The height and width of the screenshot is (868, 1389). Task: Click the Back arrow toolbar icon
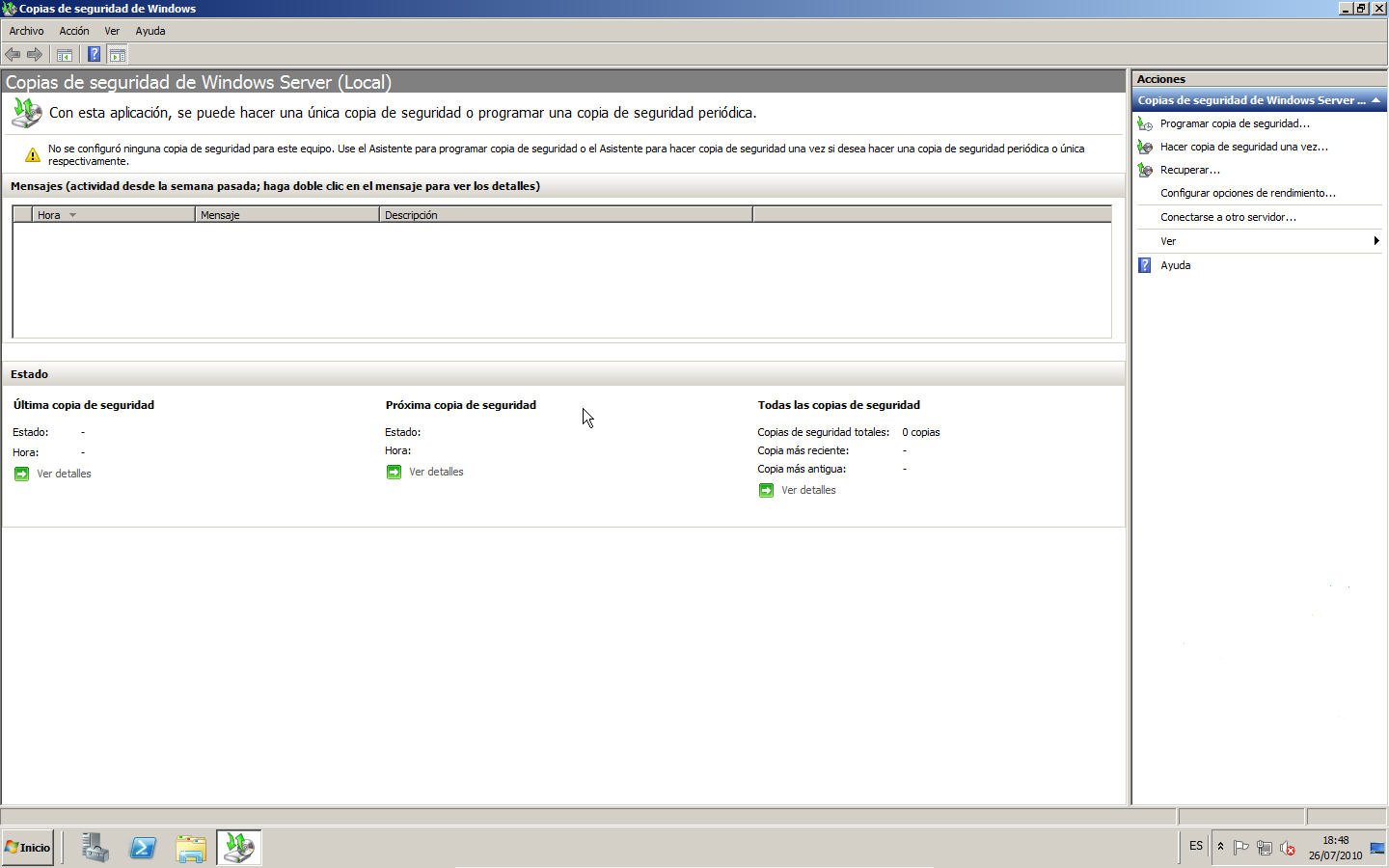[13, 55]
